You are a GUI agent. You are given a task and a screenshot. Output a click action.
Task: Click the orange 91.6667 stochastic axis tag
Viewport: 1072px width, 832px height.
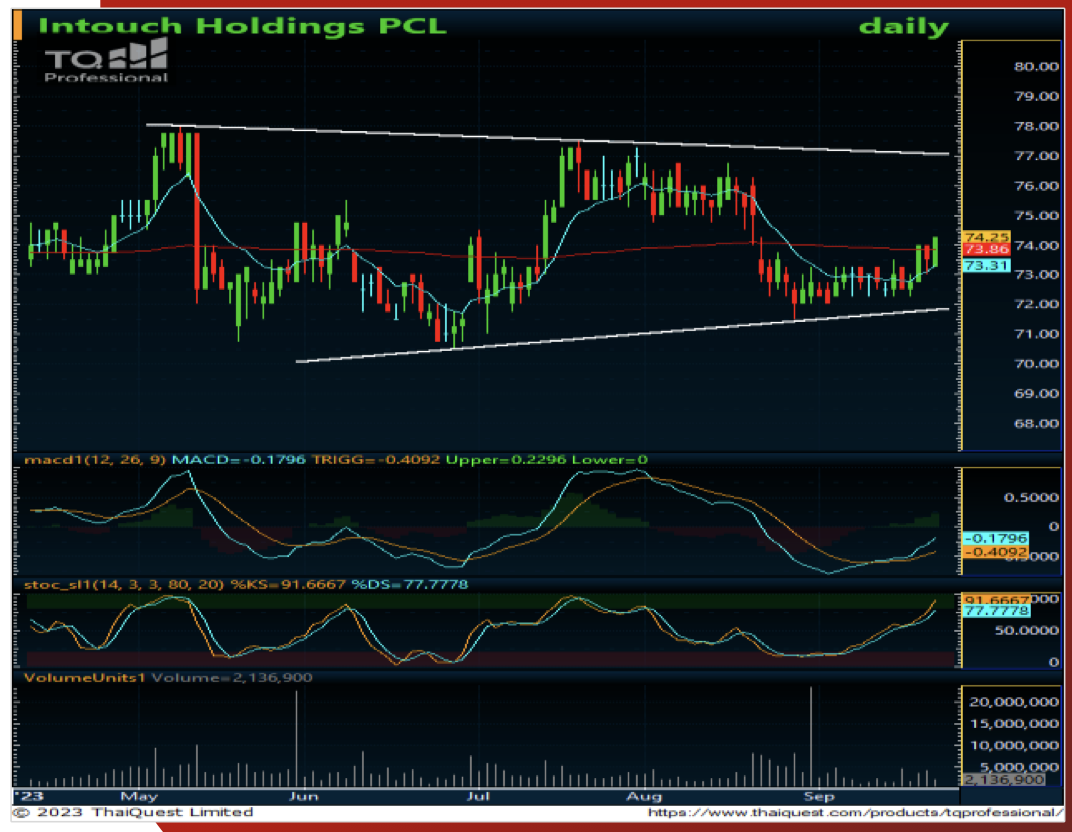[995, 600]
